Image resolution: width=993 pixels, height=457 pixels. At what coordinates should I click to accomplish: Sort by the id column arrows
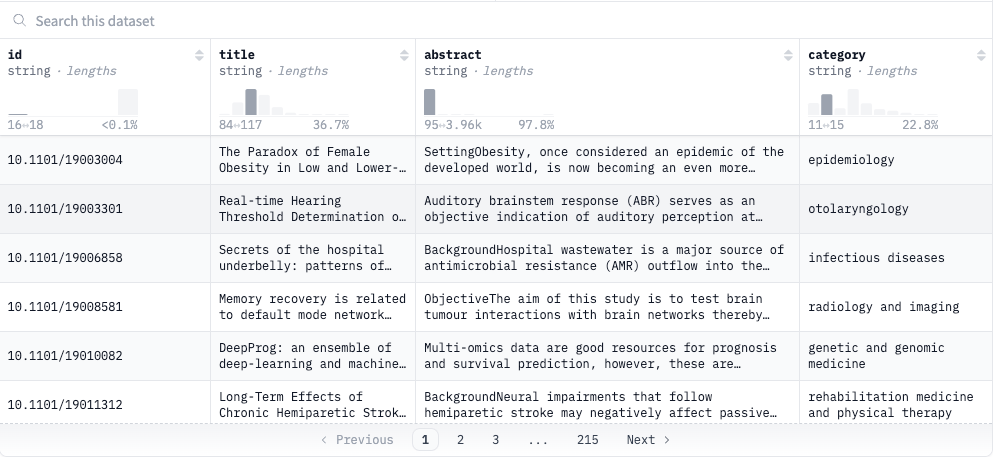tap(199, 55)
